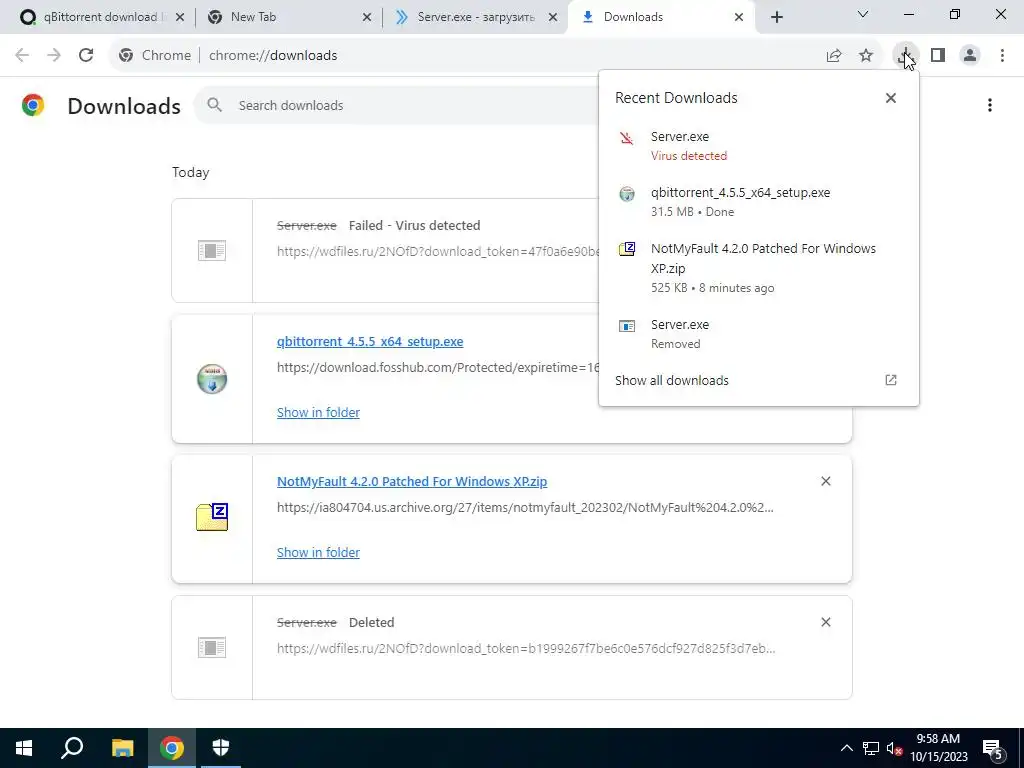This screenshot has width=1024, height=768.
Task: Reload the downloads page
Action: click(86, 55)
